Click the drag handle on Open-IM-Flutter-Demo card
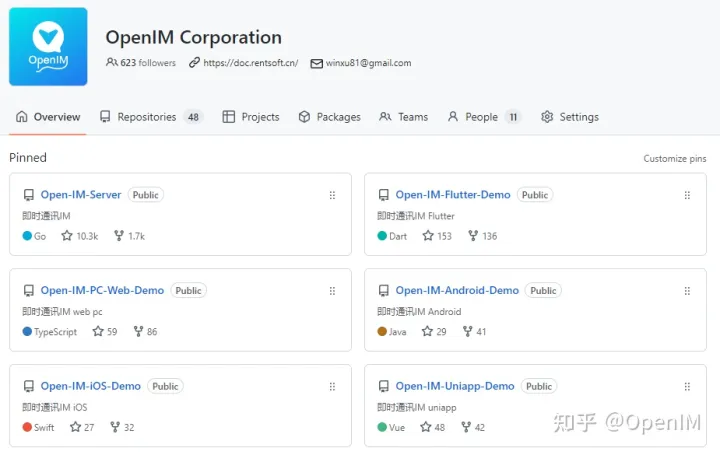The height and width of the screenshot is (455, 720). [x=687, y=195]
